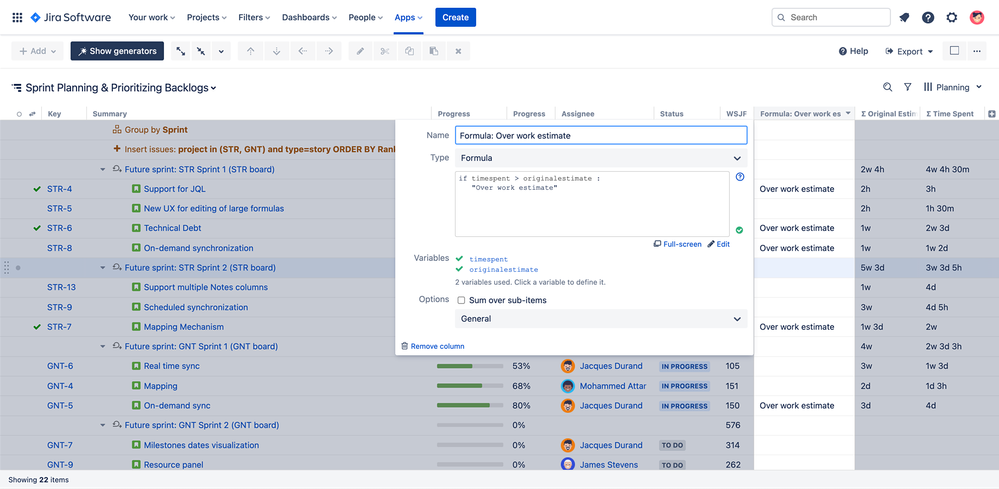Screen dimensions: 999x489
Task: Open the Filters menu
Action: click(x=254, y=18)
